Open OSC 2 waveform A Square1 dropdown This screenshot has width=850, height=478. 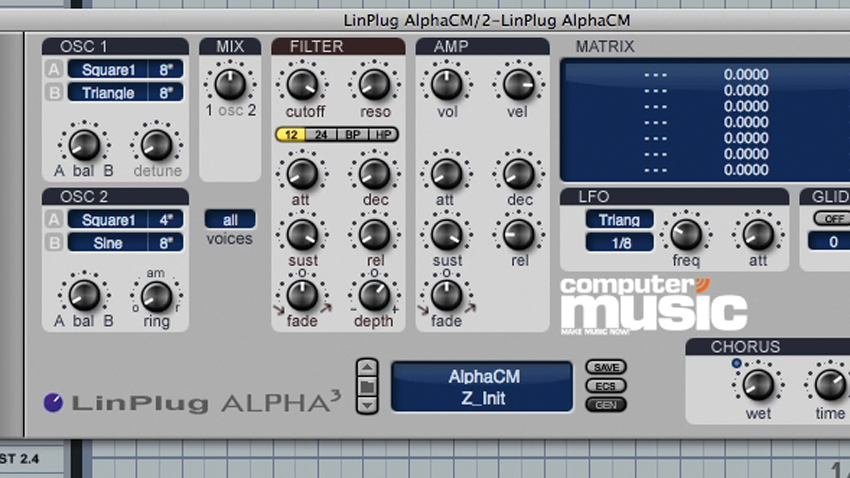point(108,219)
